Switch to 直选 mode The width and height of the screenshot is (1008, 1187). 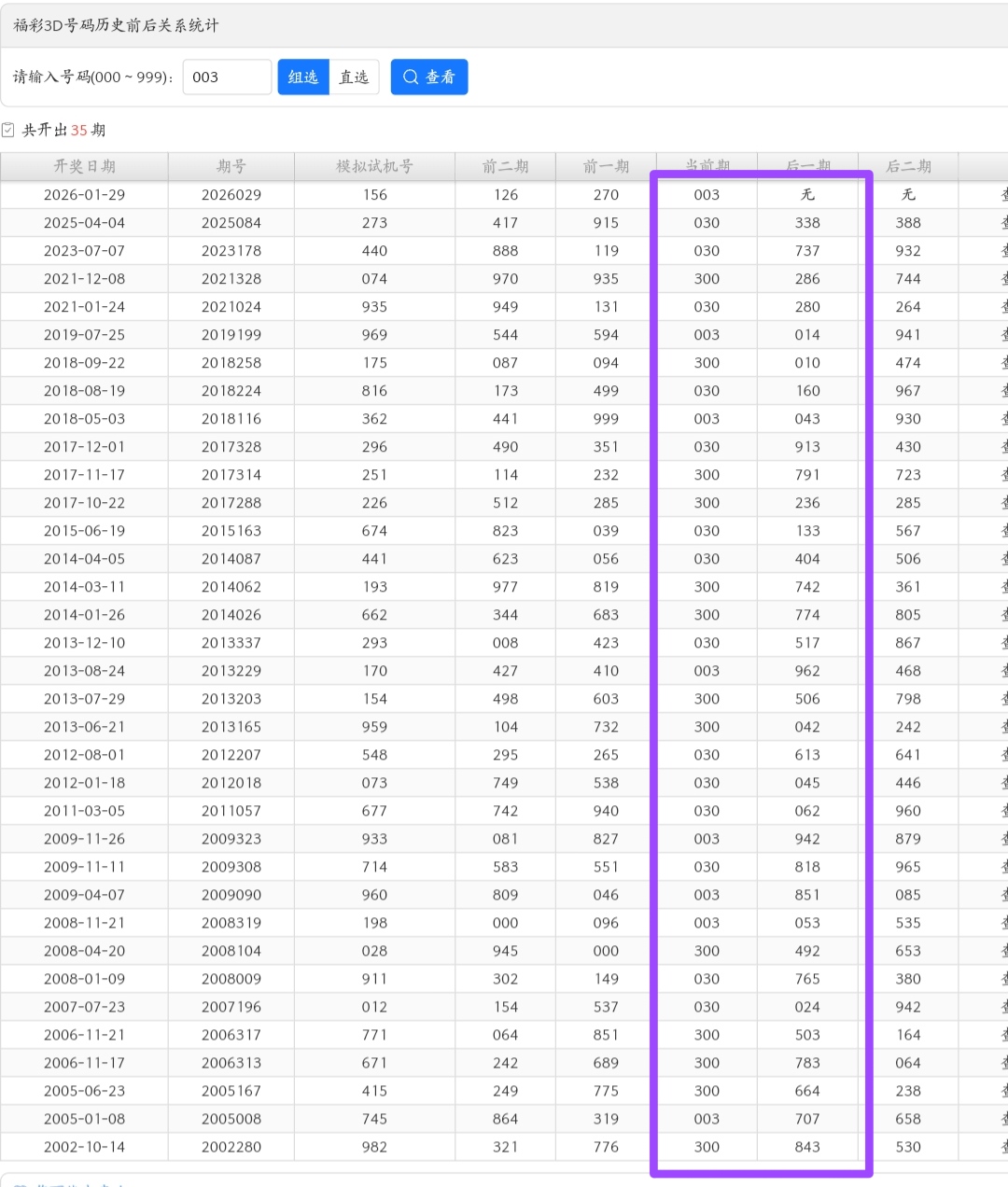pos(354,77)
